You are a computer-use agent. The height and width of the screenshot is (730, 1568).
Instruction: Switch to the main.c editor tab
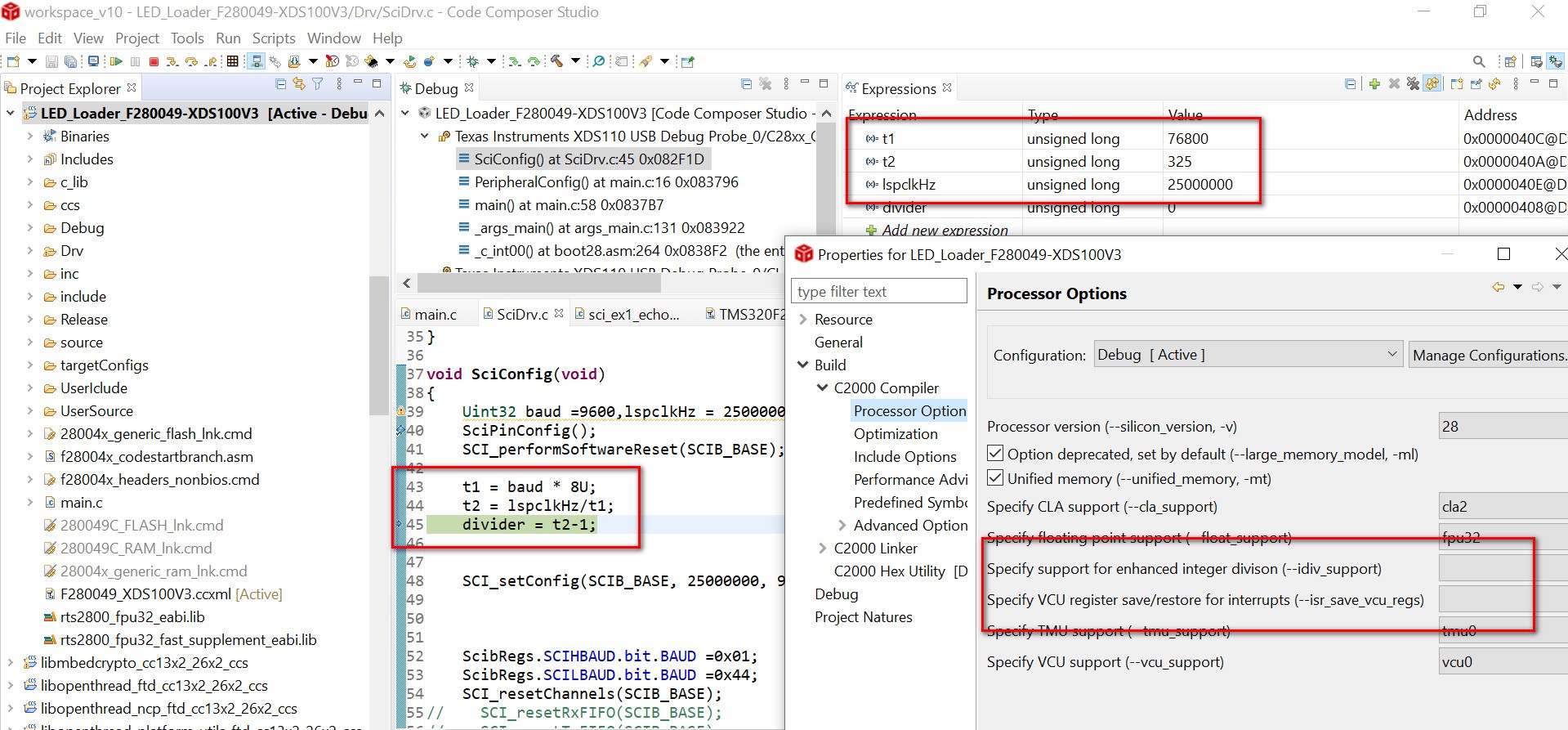click(435, 315)
